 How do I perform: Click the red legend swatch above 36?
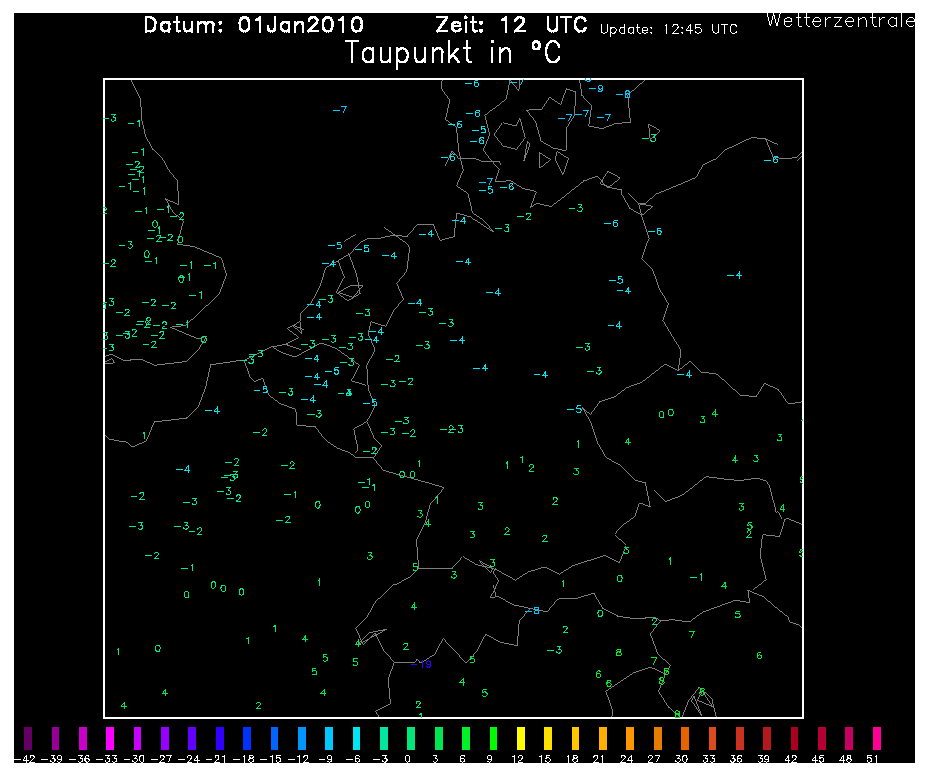pos(740,738)
